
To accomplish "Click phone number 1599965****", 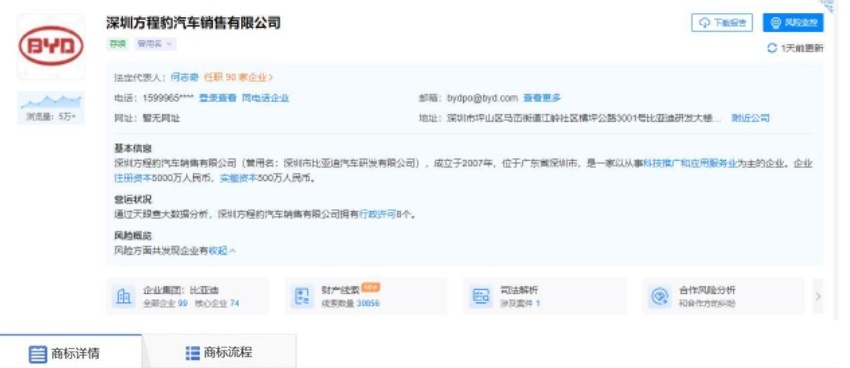I will pos(168,98).
